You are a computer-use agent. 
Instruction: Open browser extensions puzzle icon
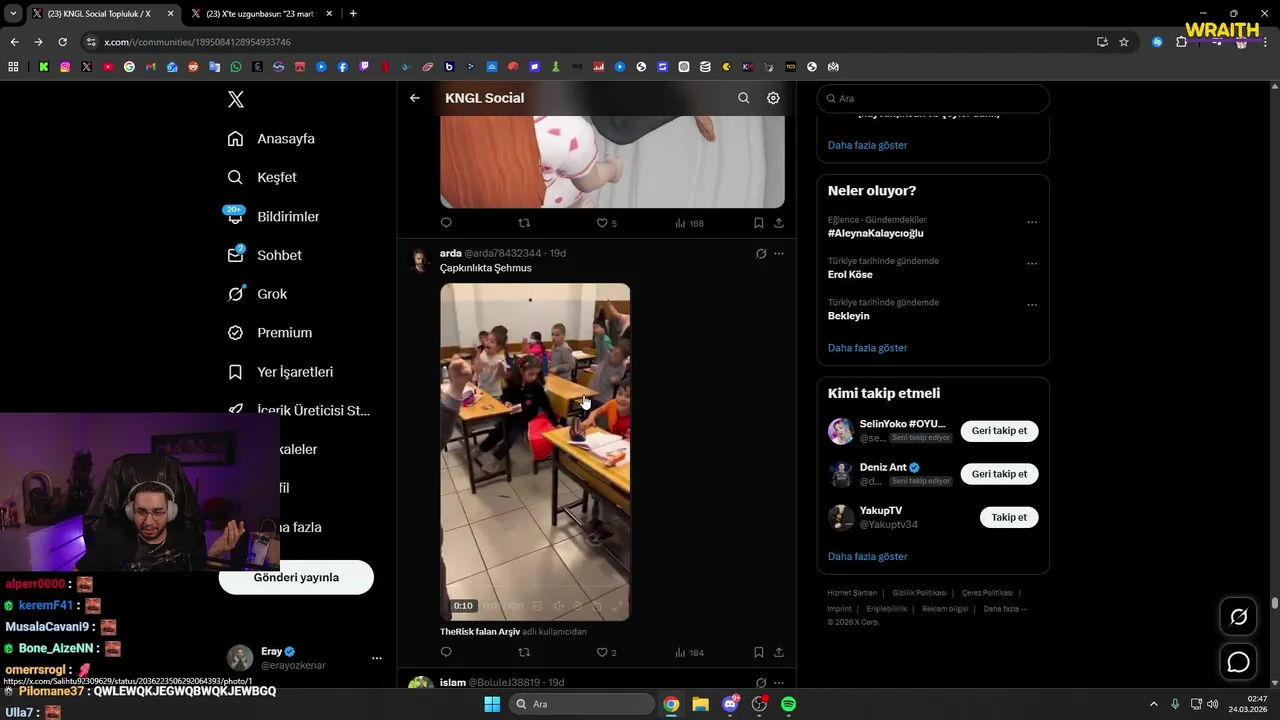pyautogui.click(x=1181, y=42)
